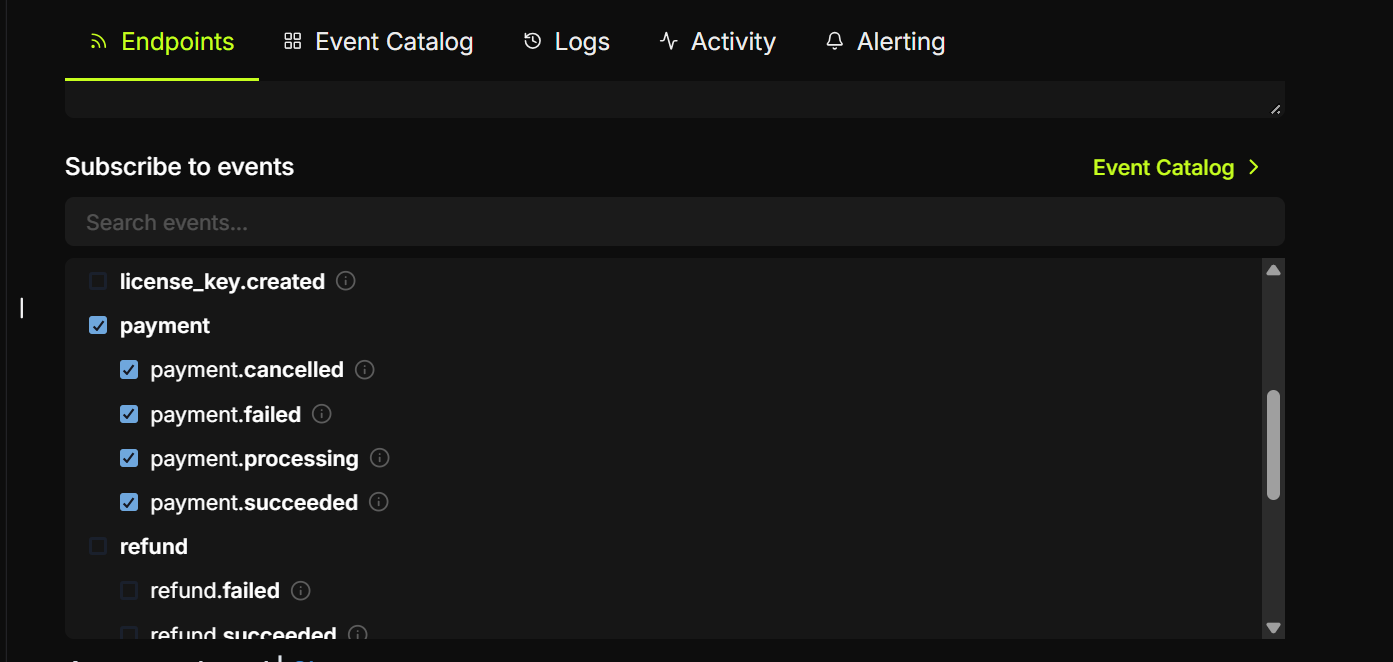Image resolution: width=1393 pixels, height=662 pixels.
Task: Check the license_key.created event checkbox
Action: click(x=98, y=282)
